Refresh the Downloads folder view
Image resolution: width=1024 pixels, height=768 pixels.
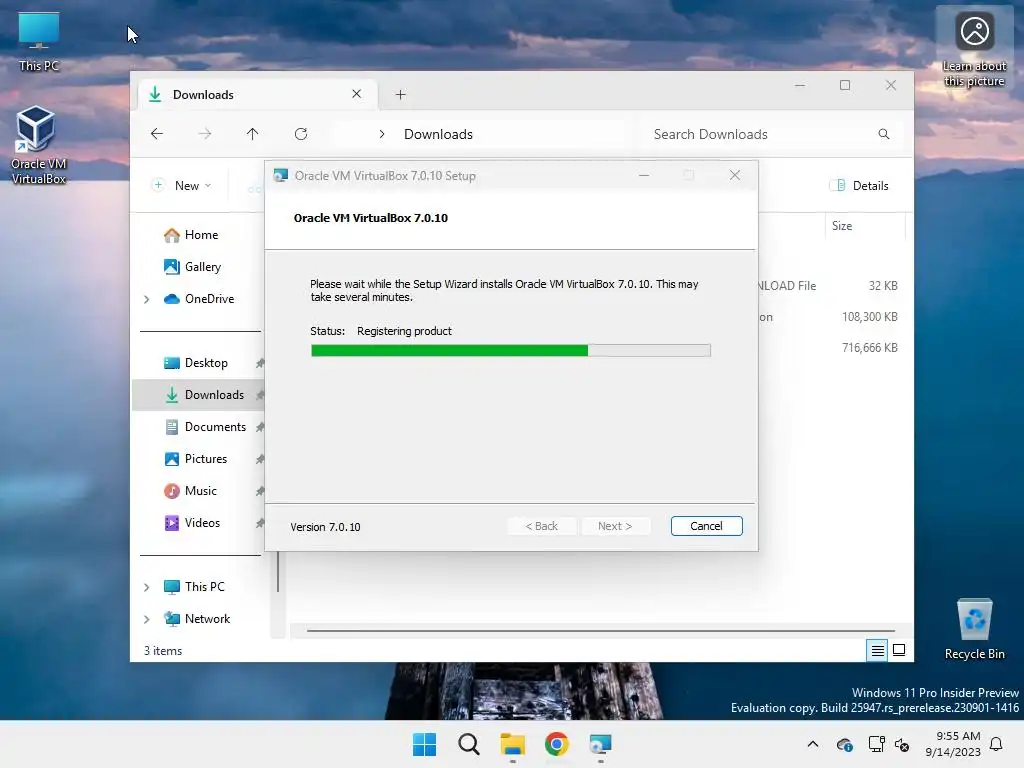tap(301, 134)
